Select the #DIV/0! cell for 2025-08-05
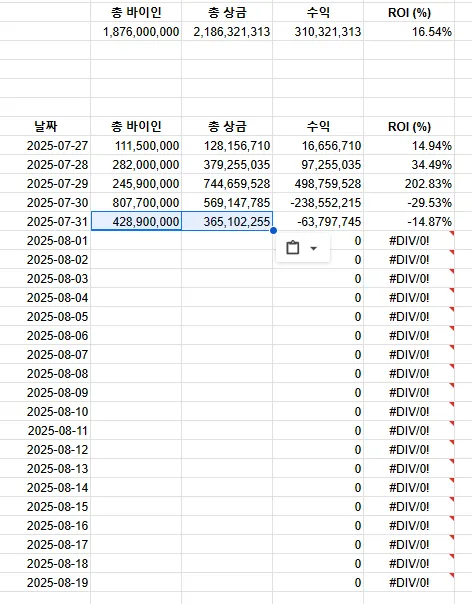 tap(409, 317)
